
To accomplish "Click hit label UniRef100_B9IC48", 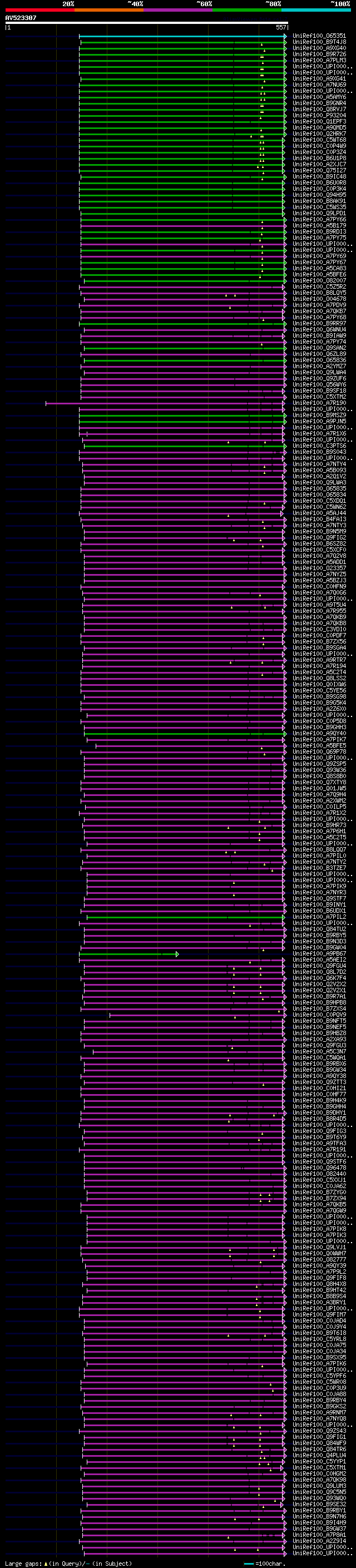I will coord(319,176).
